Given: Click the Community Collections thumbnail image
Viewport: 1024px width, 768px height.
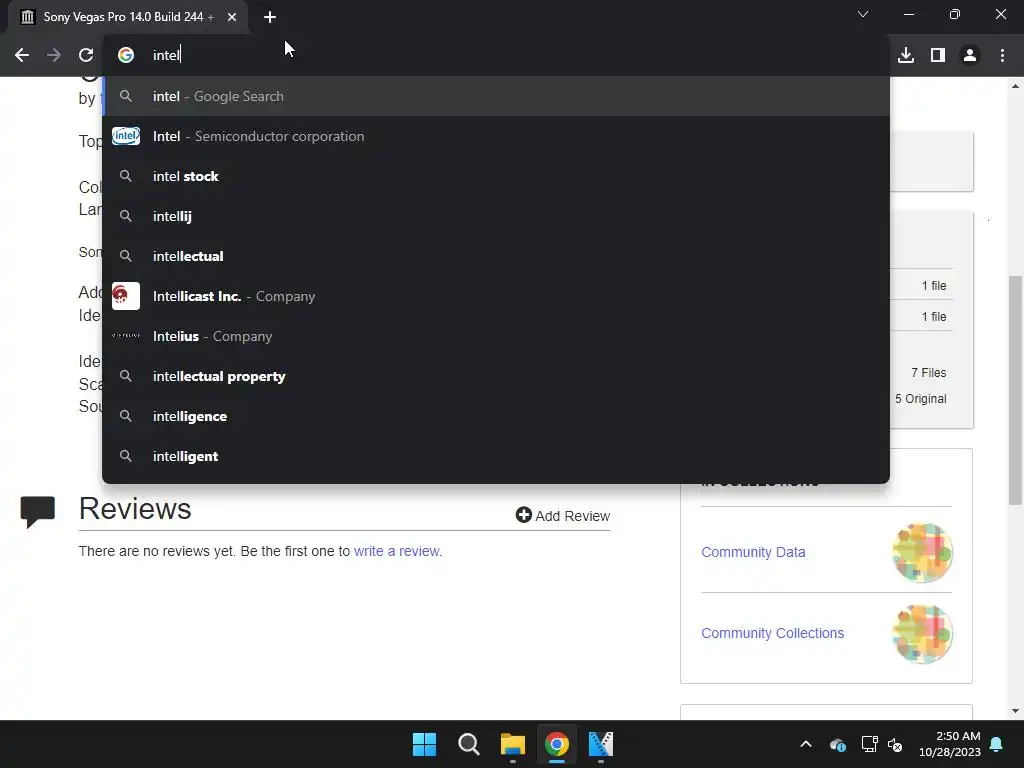Looking at the screenshot, I should pyautogui.click(x=922, y=633).
